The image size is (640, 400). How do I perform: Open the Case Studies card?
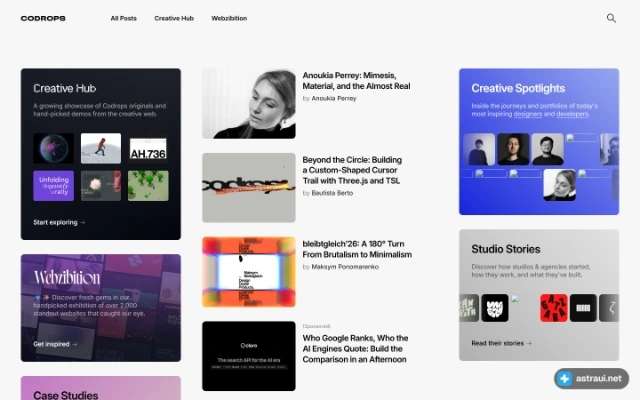(101, 388)
